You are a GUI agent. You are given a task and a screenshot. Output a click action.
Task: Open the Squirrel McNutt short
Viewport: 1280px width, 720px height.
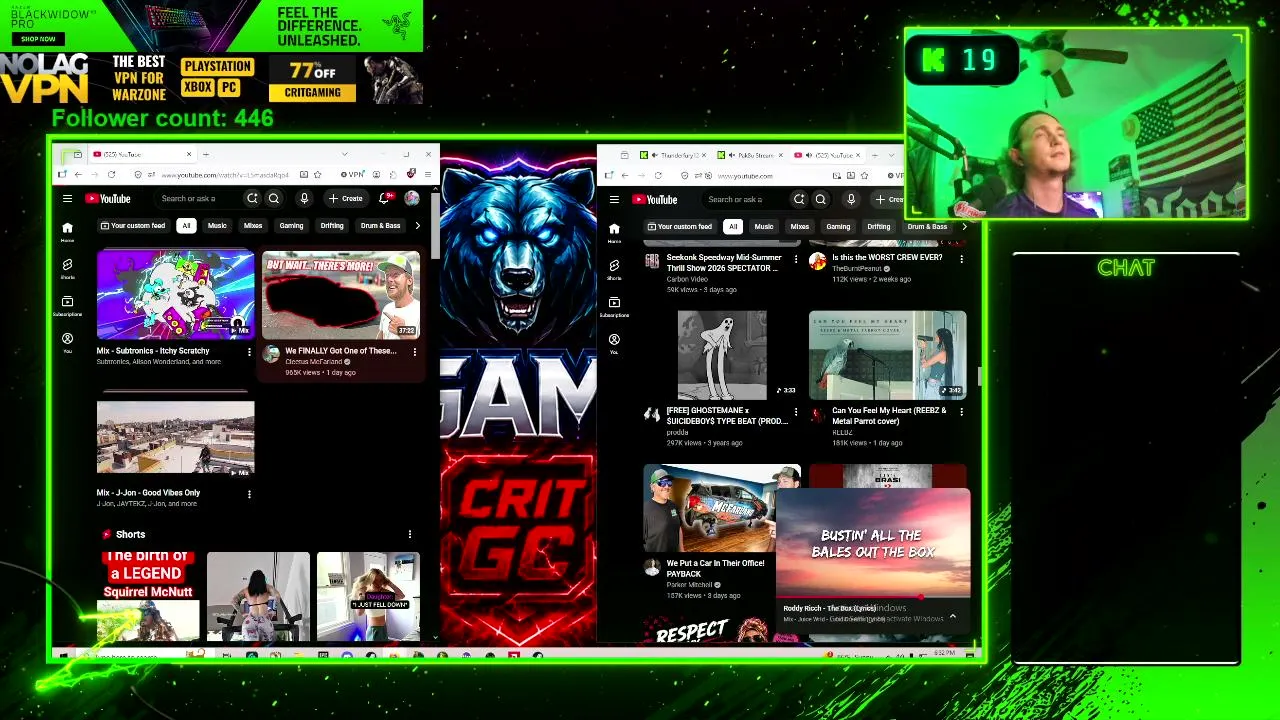coord(148,595)
